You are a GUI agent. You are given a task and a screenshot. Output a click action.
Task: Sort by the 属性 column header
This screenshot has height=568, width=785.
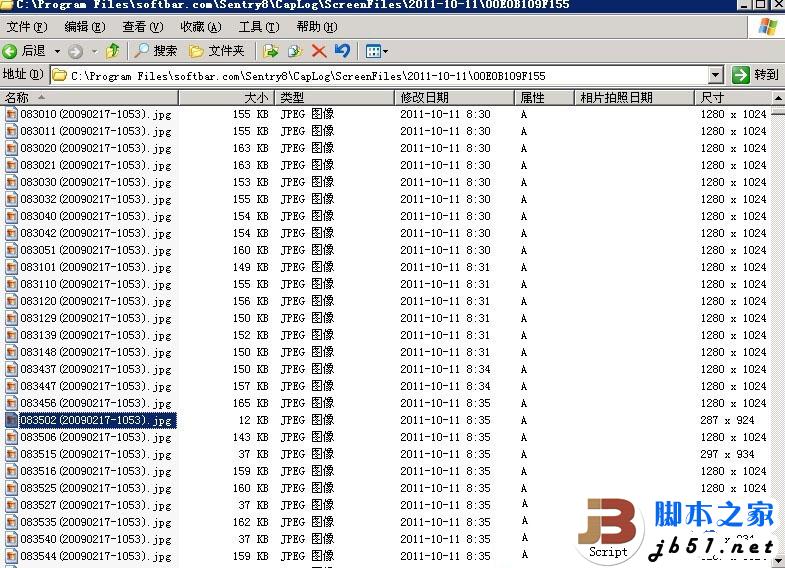click(544, 97)
